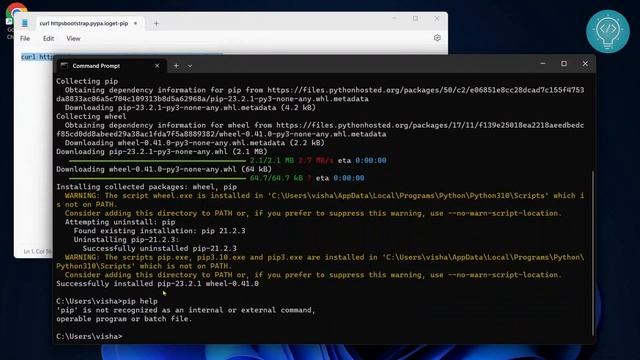Click the wheel download progress bar
Viewport: 640px width, 360px height.
(x=157, y=178)
